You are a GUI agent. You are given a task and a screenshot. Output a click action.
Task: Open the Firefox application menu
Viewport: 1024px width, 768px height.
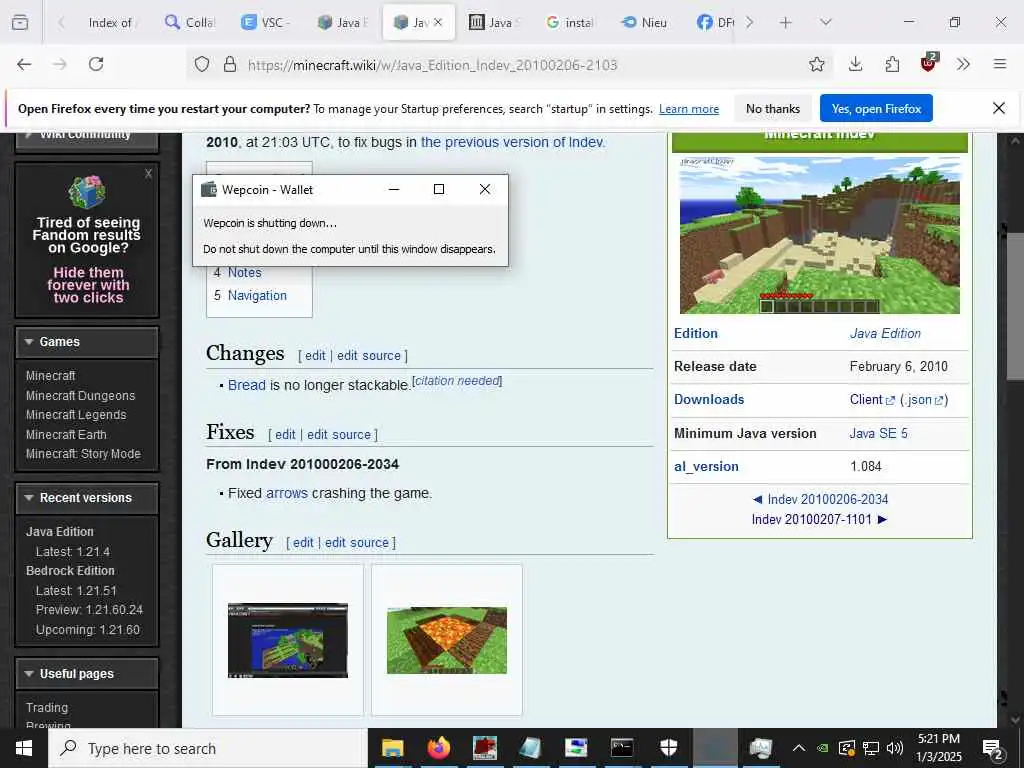pos(1000,64)
